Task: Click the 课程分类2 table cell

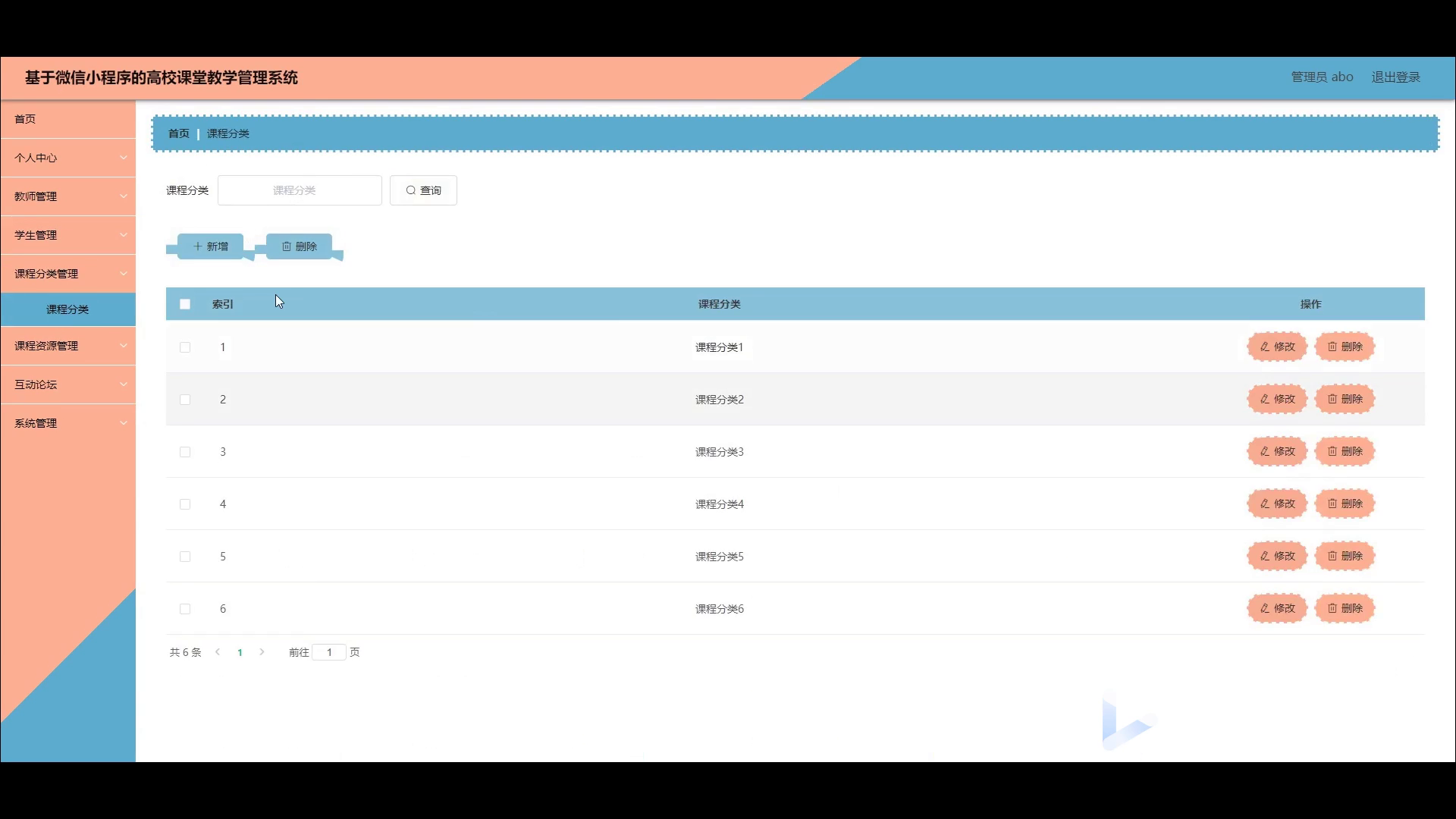Action: click(719, 400)
